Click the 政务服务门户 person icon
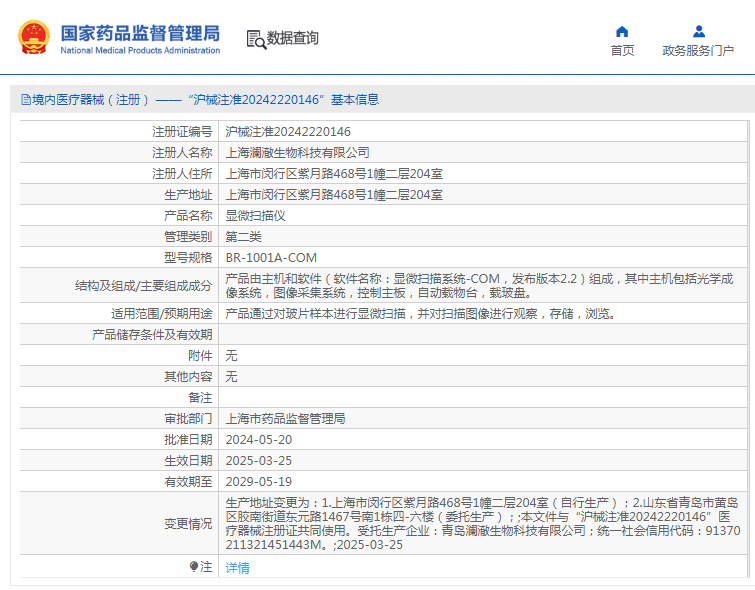755x590 pixels. point(699,32)
